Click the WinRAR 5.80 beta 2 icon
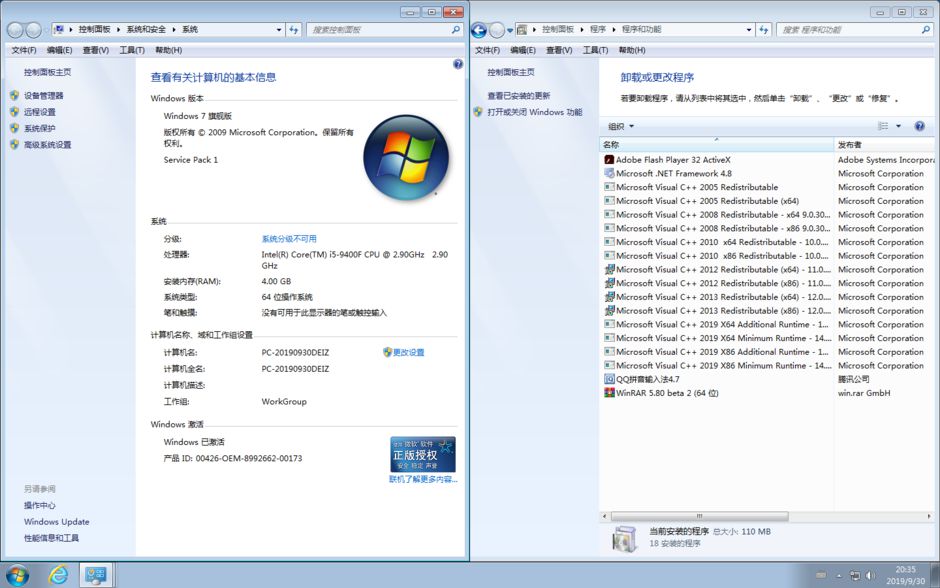 click(x=609, y=393)
